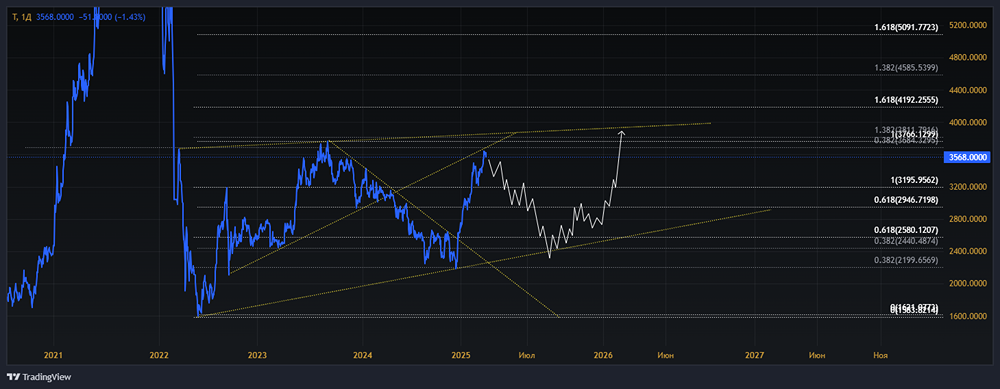Click the 2026 label on time axis
This screenshot has width=1000, height=389.
click(603, 354)
